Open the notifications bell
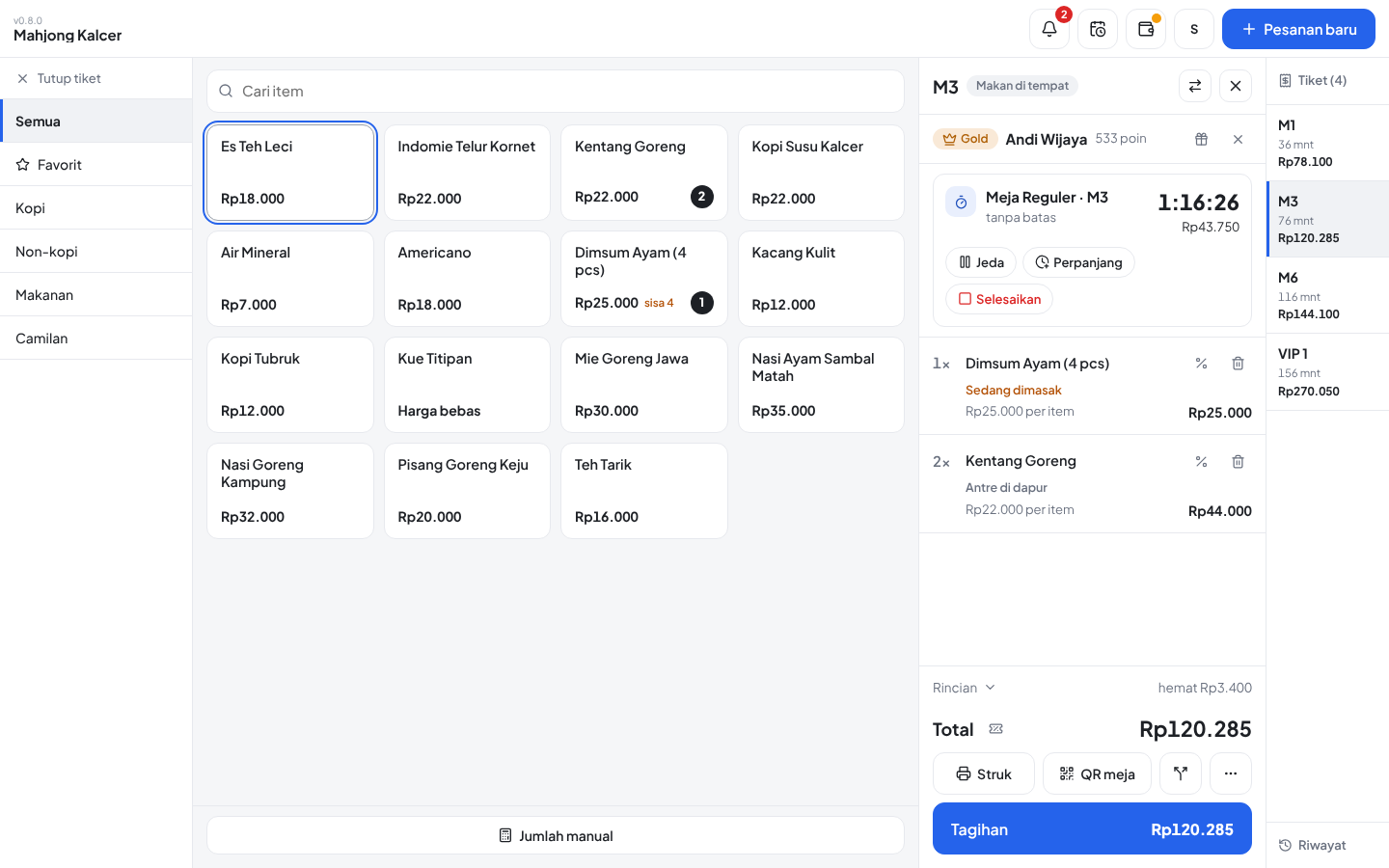 [1049, 29]
